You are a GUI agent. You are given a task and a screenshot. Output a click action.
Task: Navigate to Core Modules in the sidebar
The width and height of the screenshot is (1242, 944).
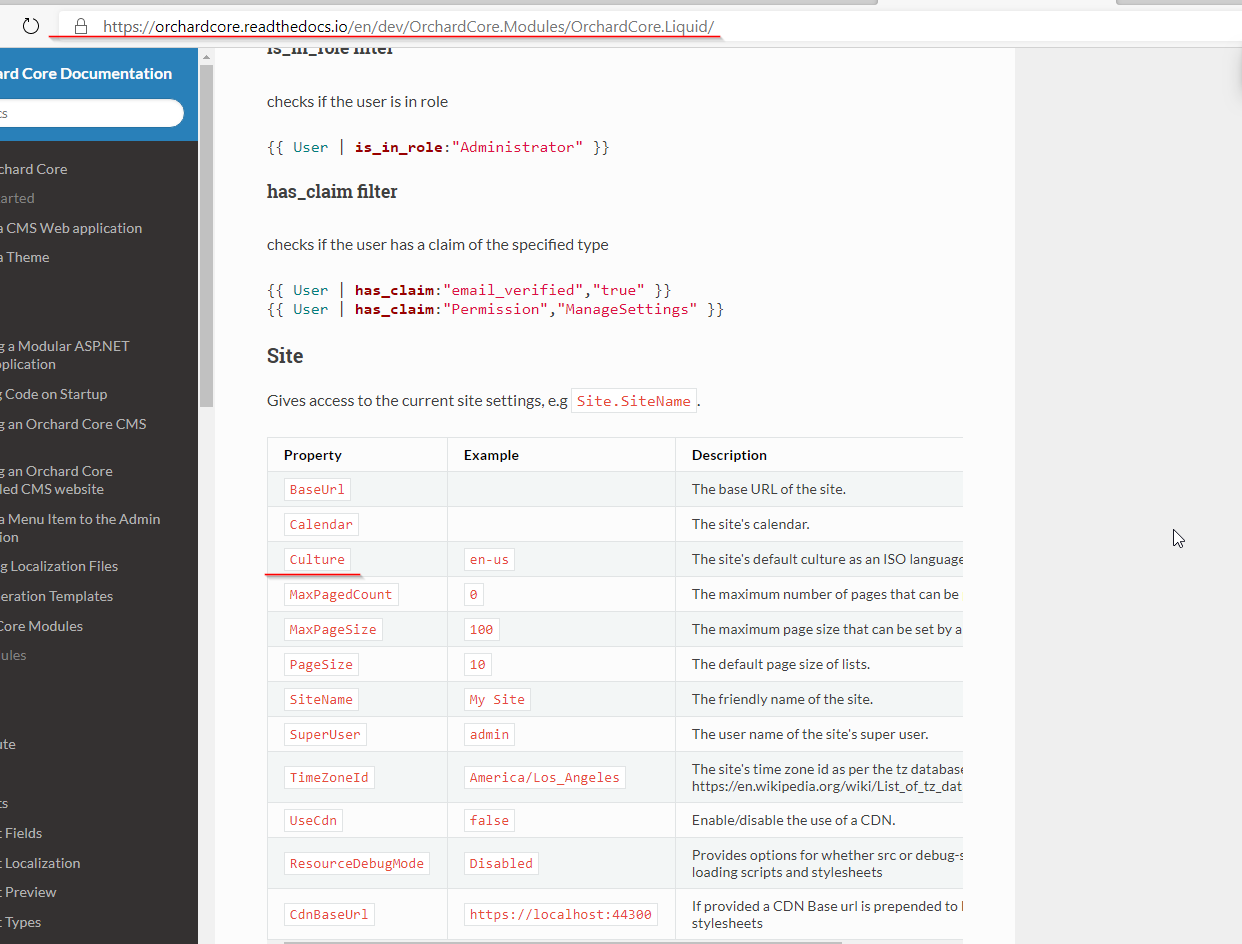[x=40, y=625]
